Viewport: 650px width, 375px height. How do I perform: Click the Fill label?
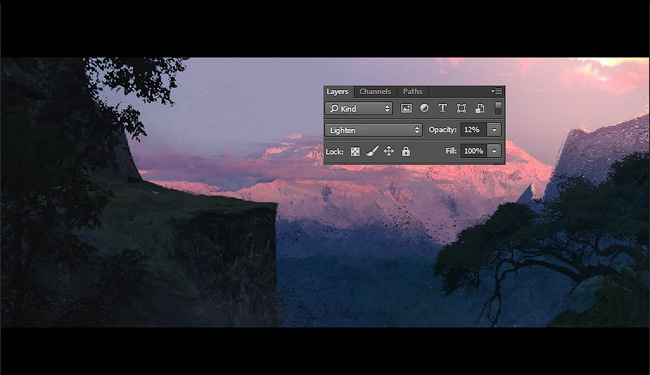[451, 151]
